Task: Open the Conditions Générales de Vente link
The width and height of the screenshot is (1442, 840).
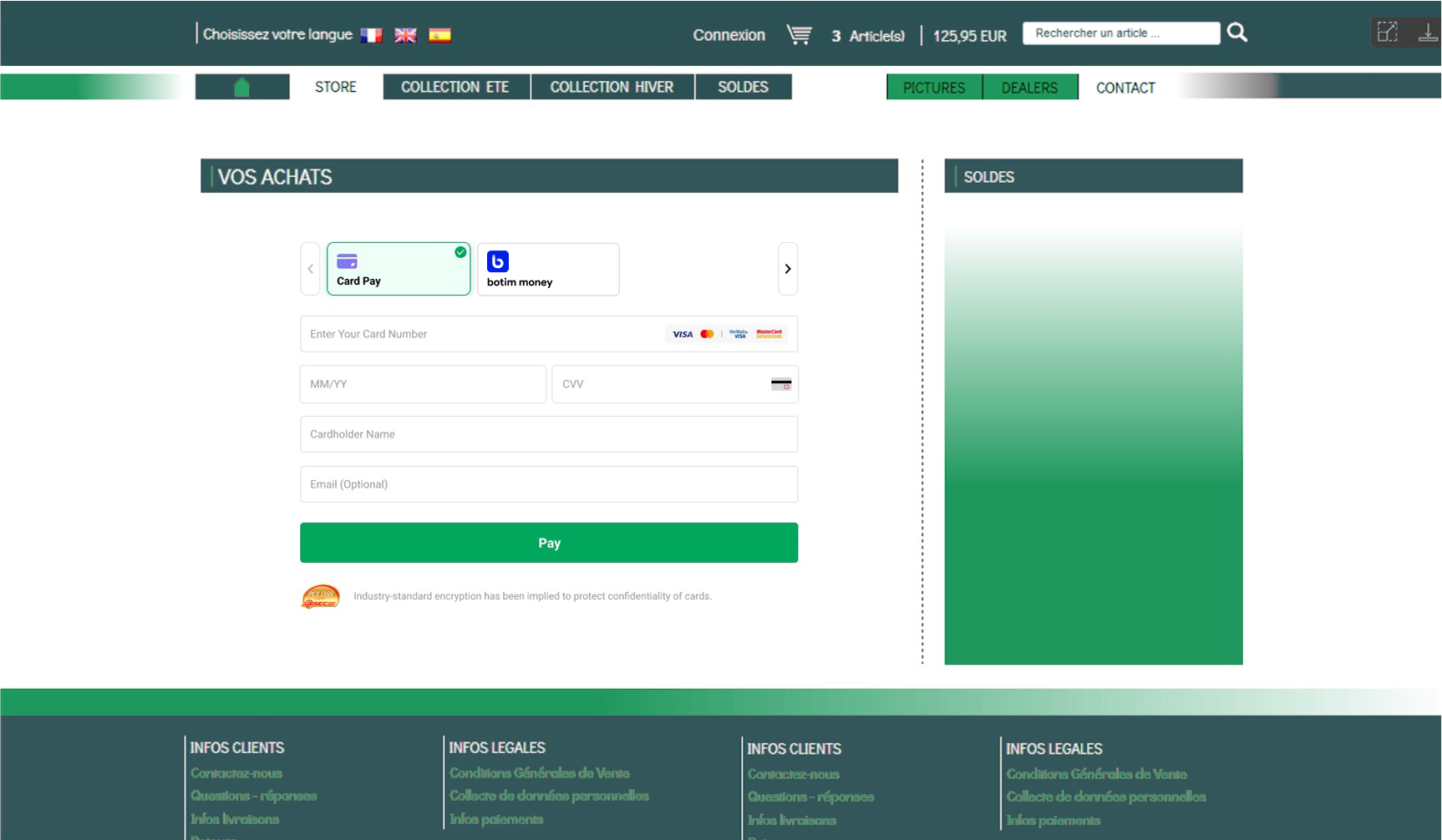Action: click(x=539, y=773)
